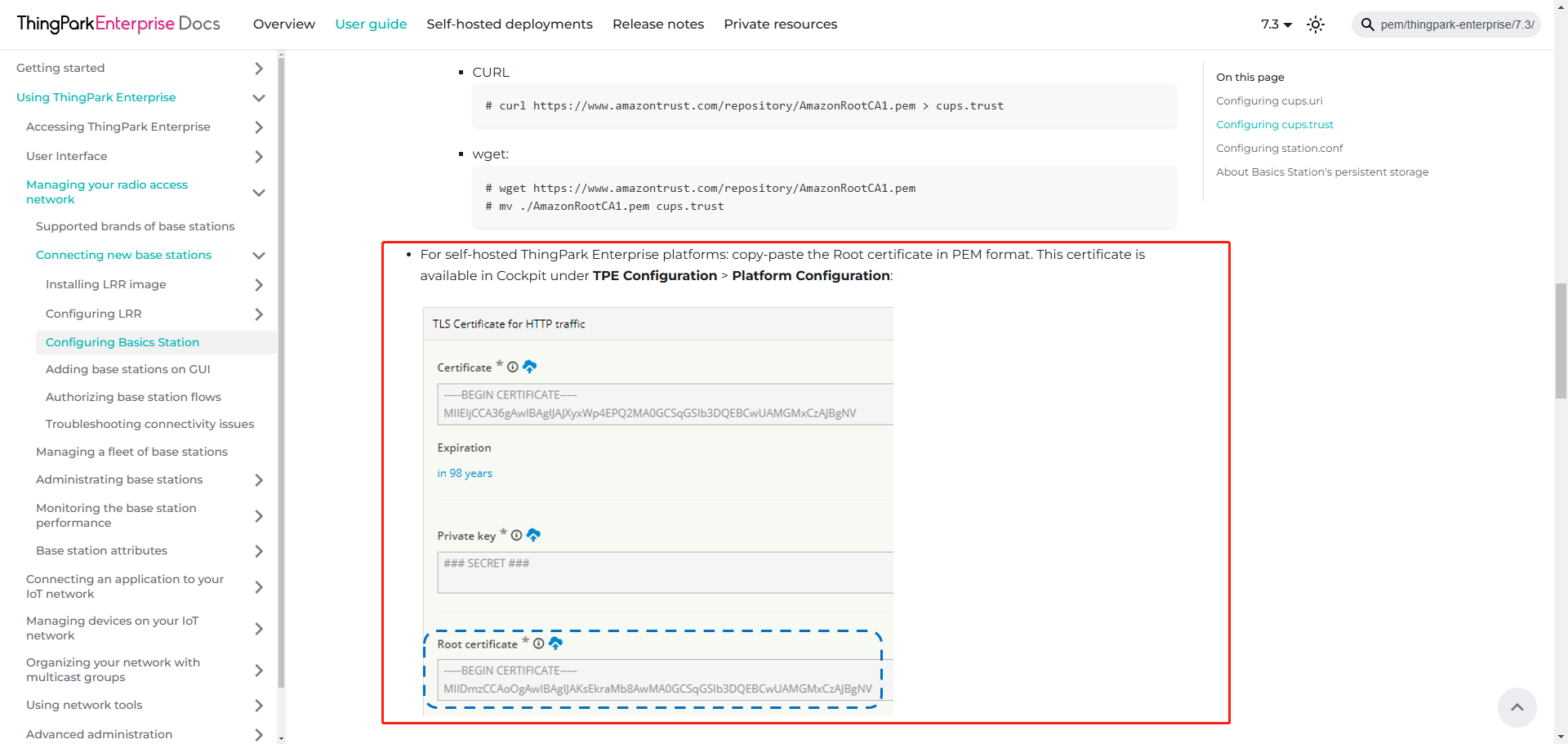Click the page scrollbar down arrow
Screen dimensions: 1568x744
pos(1561,738)
